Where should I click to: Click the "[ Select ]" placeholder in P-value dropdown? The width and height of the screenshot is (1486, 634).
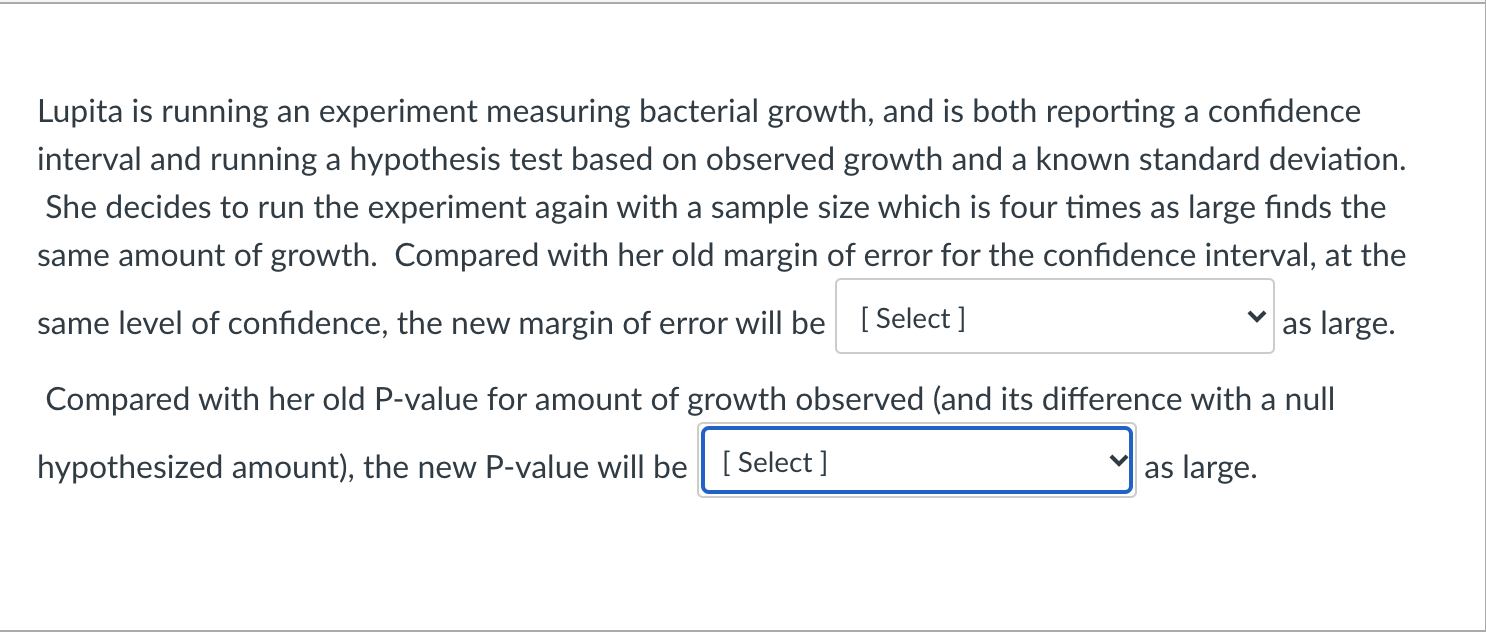[x=774, y=463]
